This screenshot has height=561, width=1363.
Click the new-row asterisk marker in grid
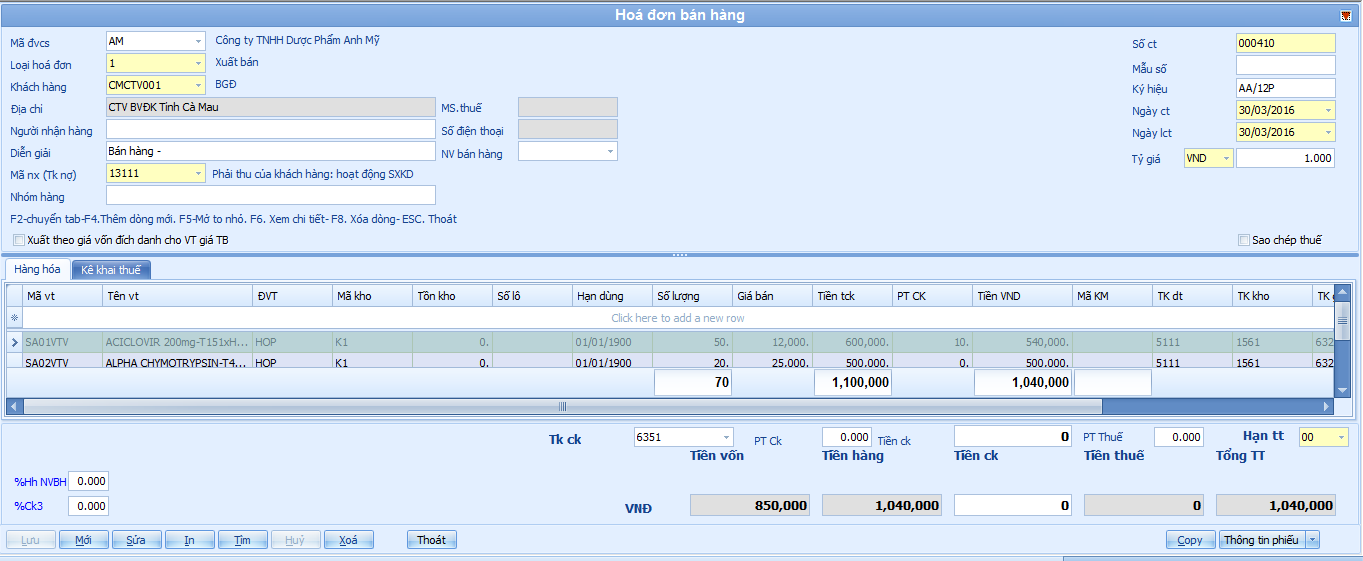14,318
